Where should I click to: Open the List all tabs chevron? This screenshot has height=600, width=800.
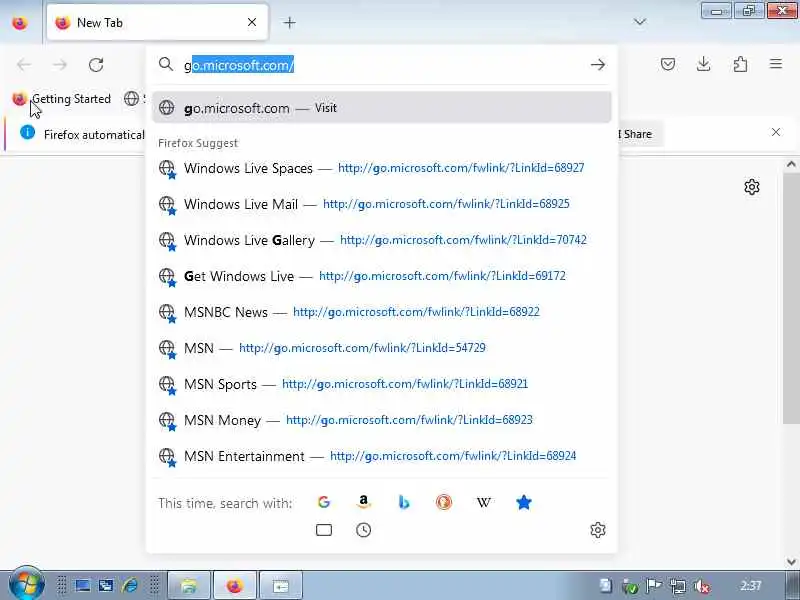point(640,22)
